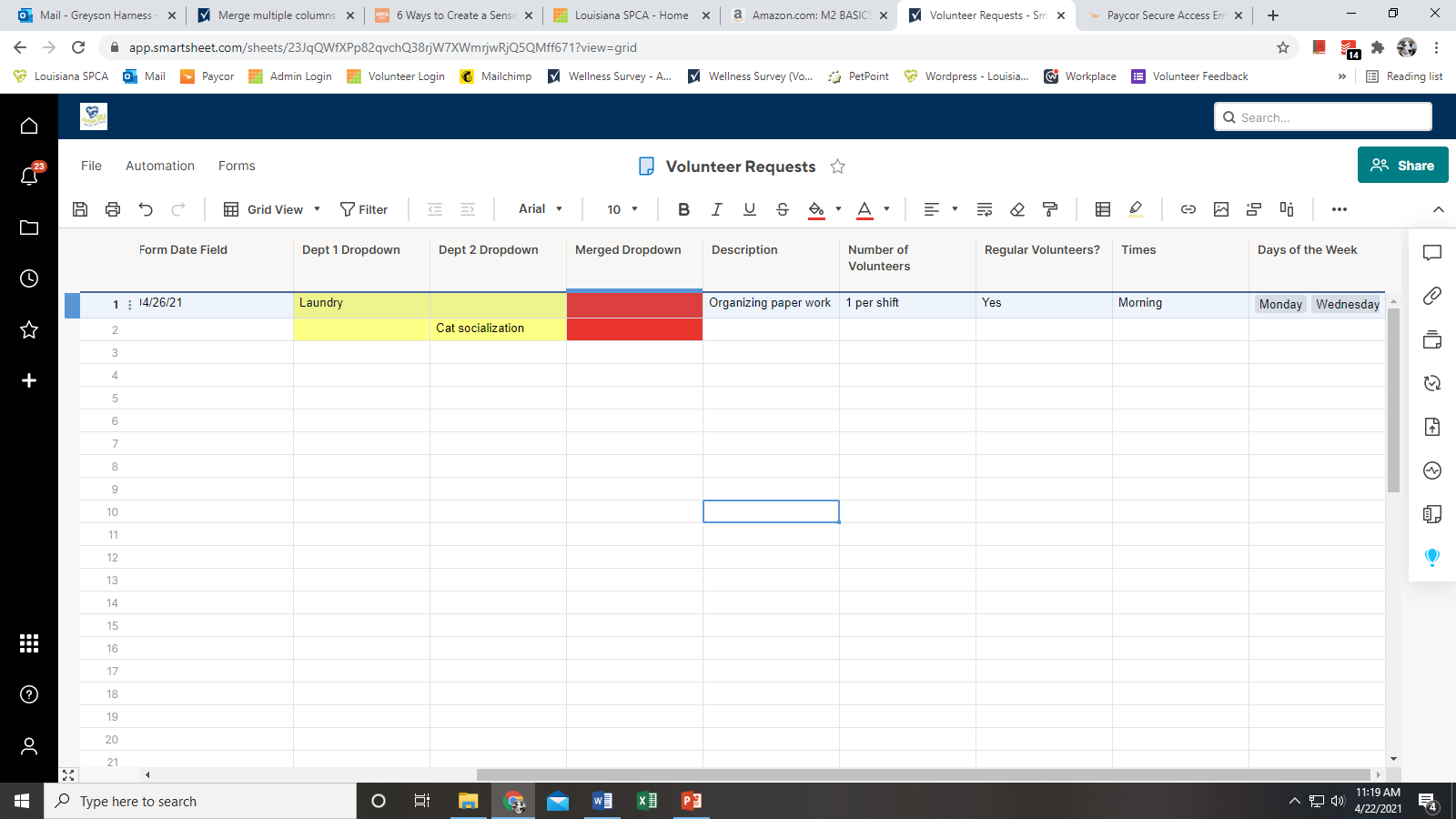
Task: Click the Outdent icon in the toolbar
Action: (435, 209)
